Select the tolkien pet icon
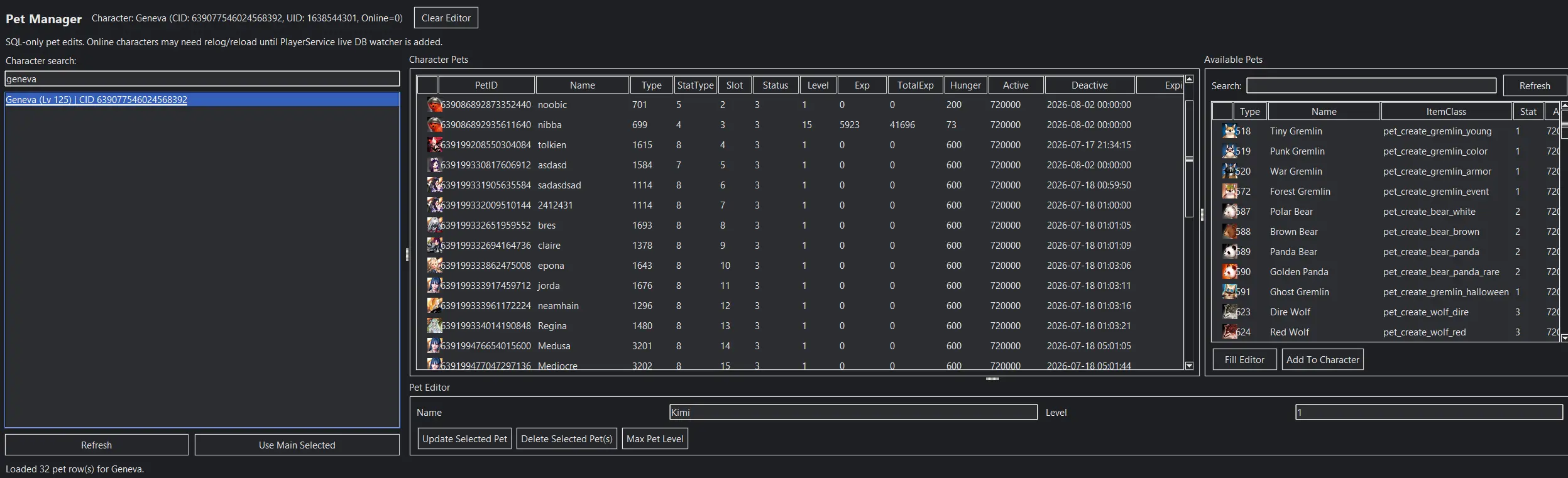The image size is (1568, 478). click(x=434, y=145)
